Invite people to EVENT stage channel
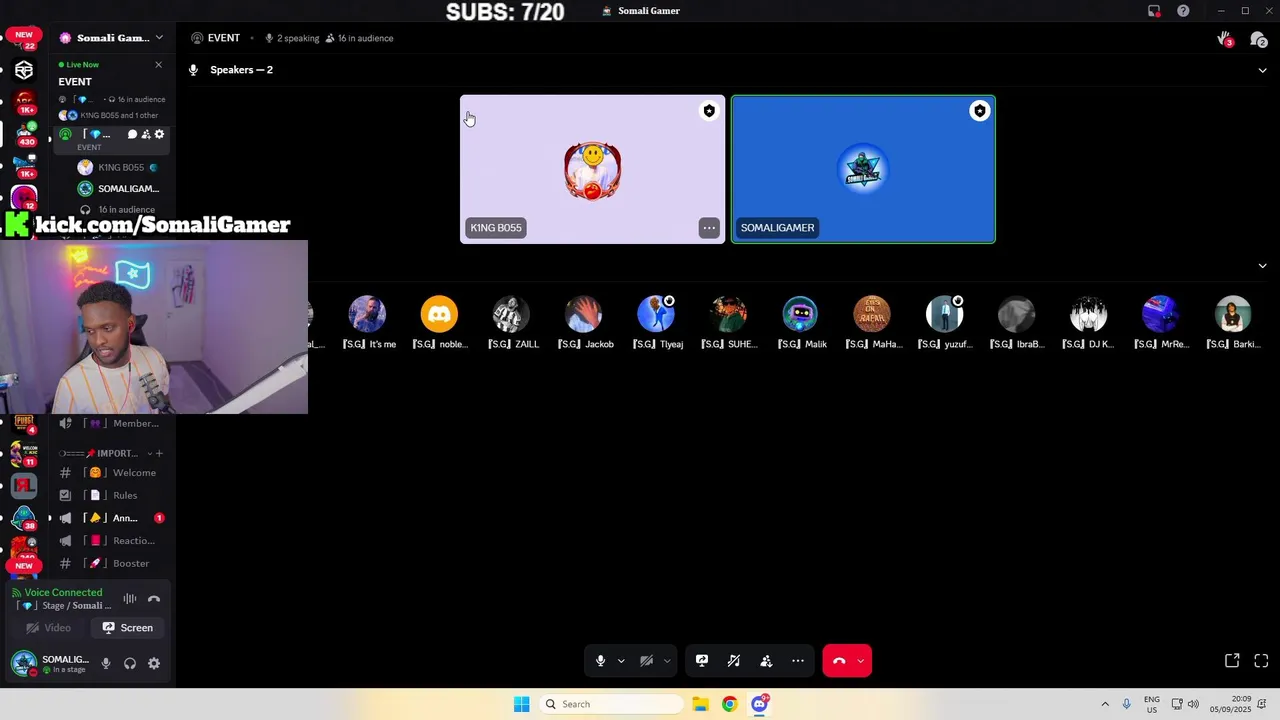 pos(146,134)
